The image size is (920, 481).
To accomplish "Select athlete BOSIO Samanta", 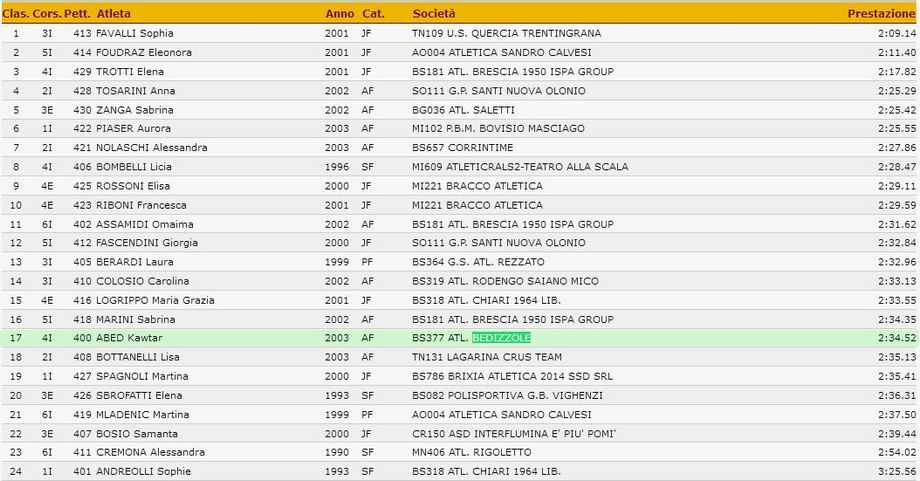I will tap(137, 434).
